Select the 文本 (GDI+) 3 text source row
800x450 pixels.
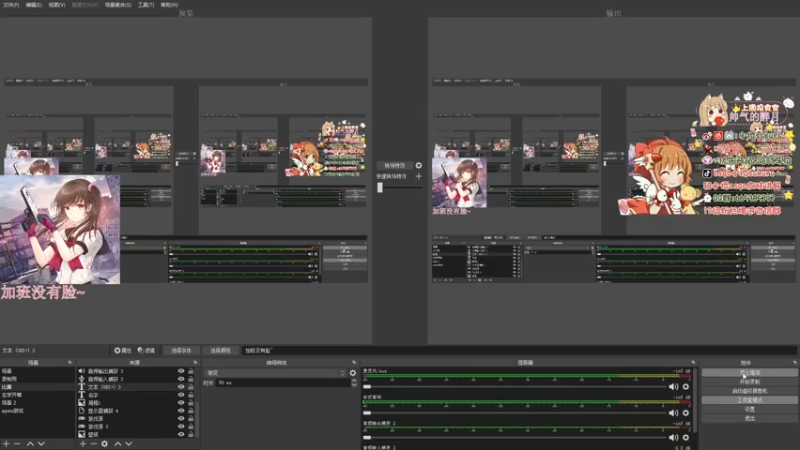(x=136, y=387)
